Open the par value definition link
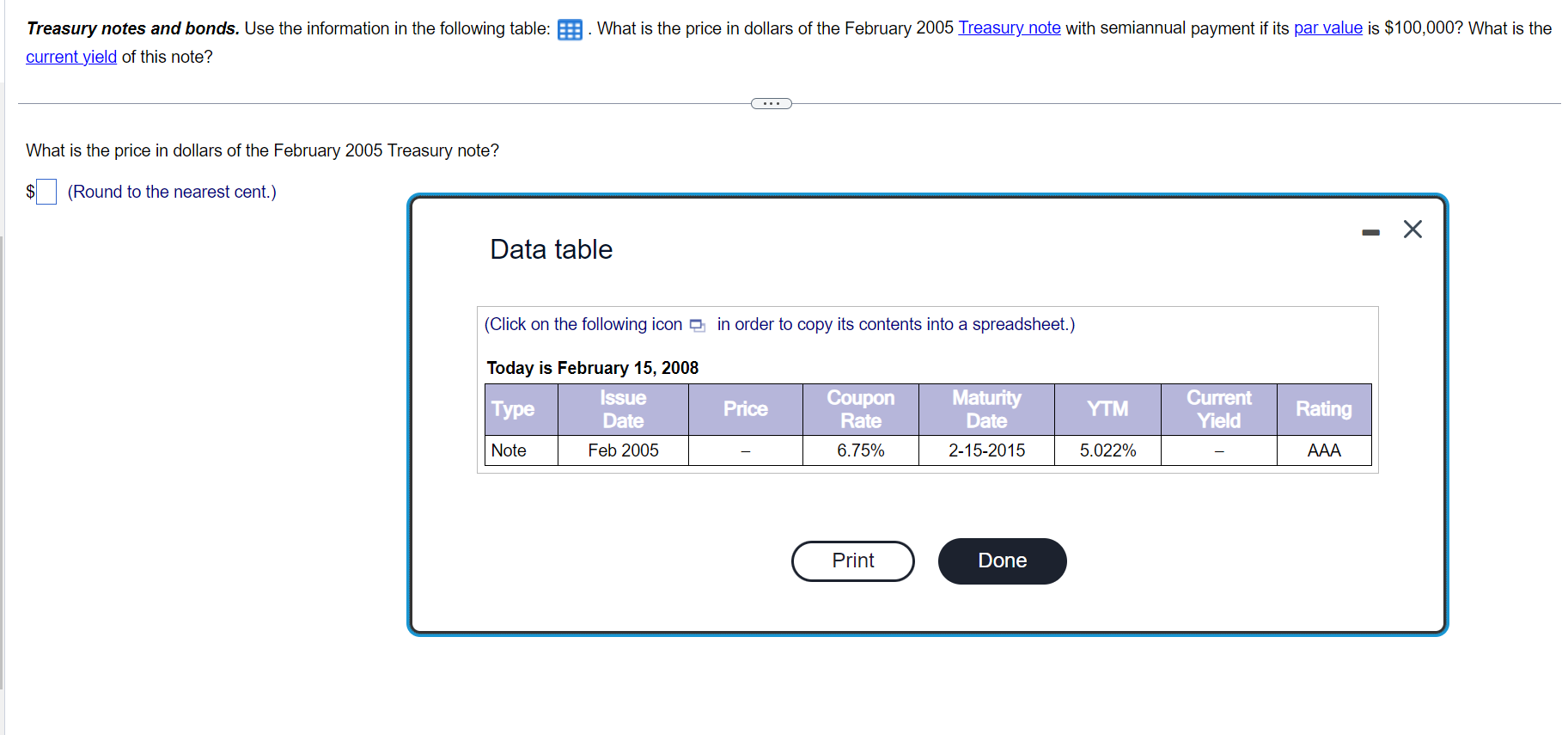Image resolution: width=1568 pixels, height=735 pixels. click(x=1327, y=28)
